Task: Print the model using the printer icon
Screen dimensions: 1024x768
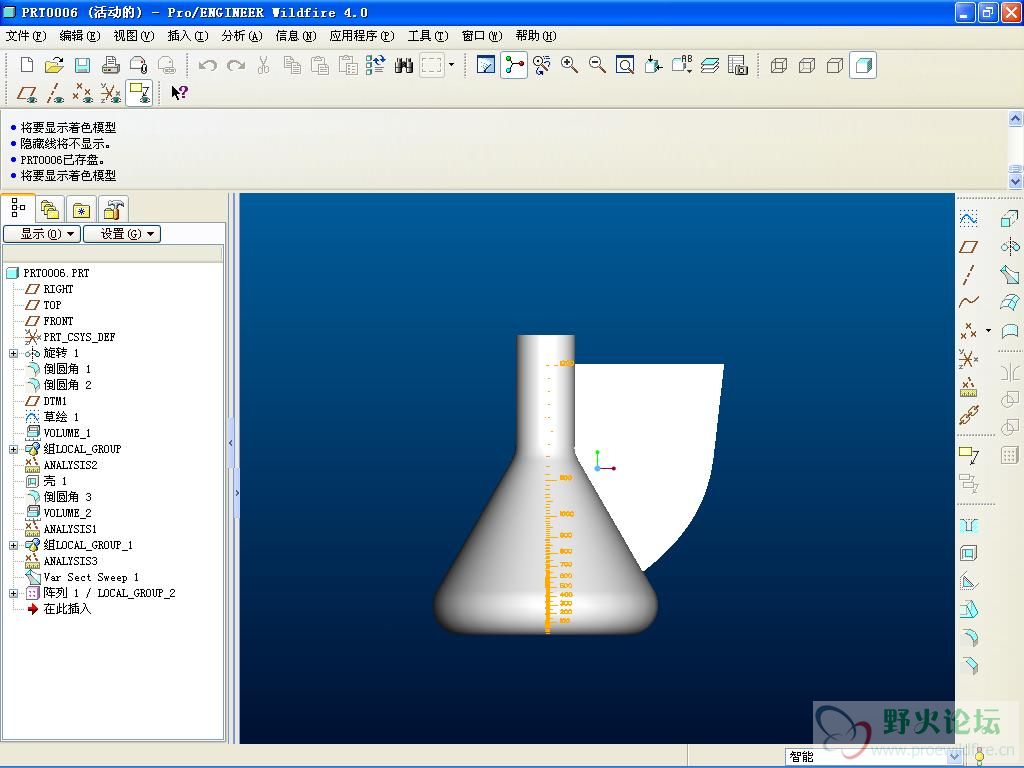Action: pos(110,65)
